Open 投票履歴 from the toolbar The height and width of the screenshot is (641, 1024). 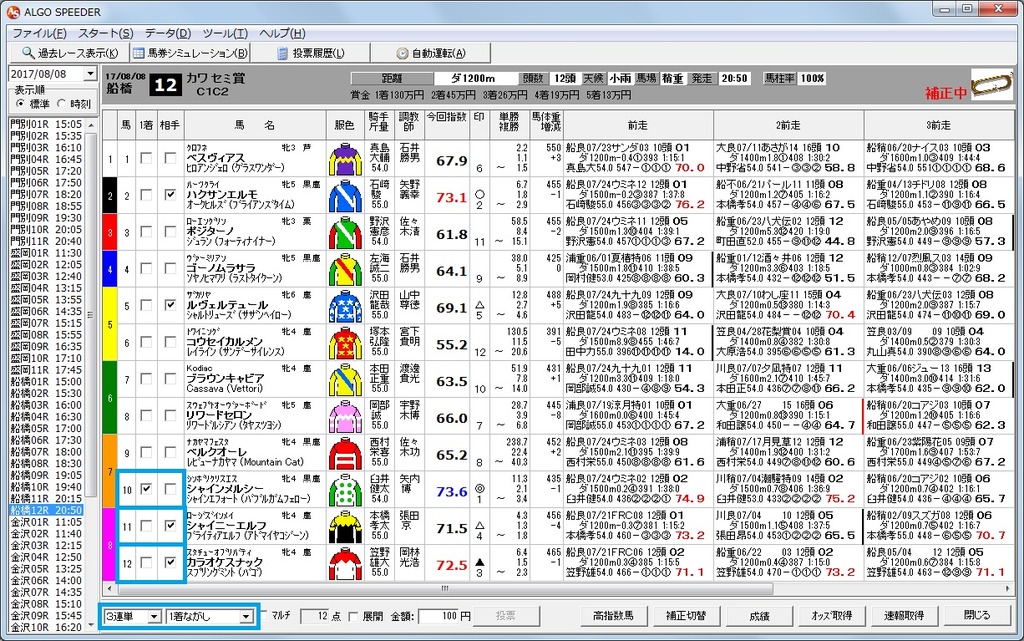click(x=311, y=53)
